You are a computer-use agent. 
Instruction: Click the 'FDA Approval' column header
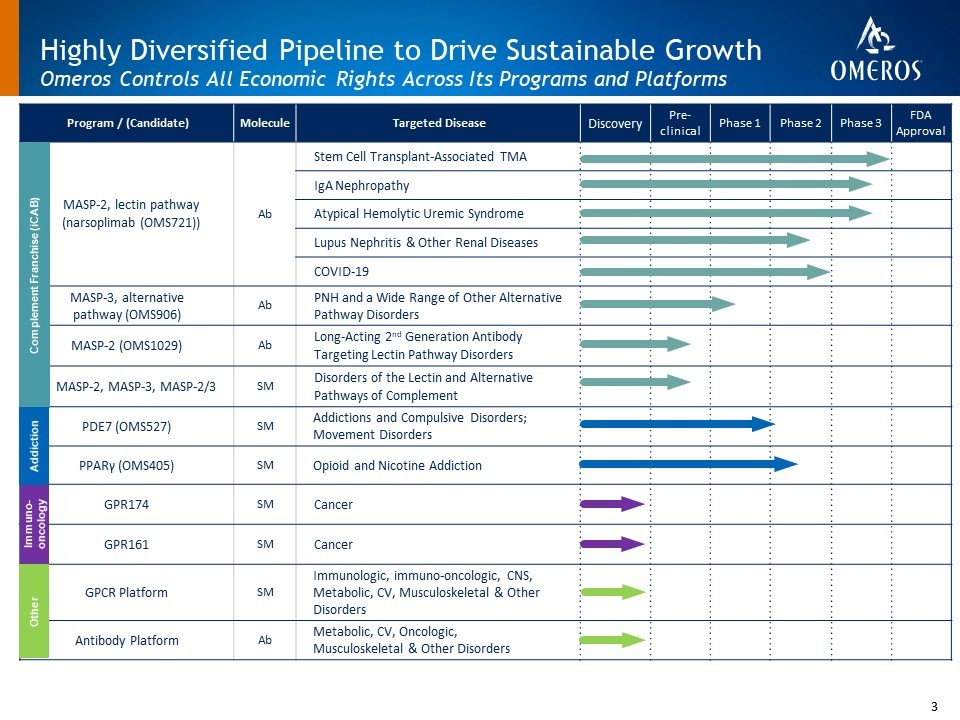pos(920,123)
